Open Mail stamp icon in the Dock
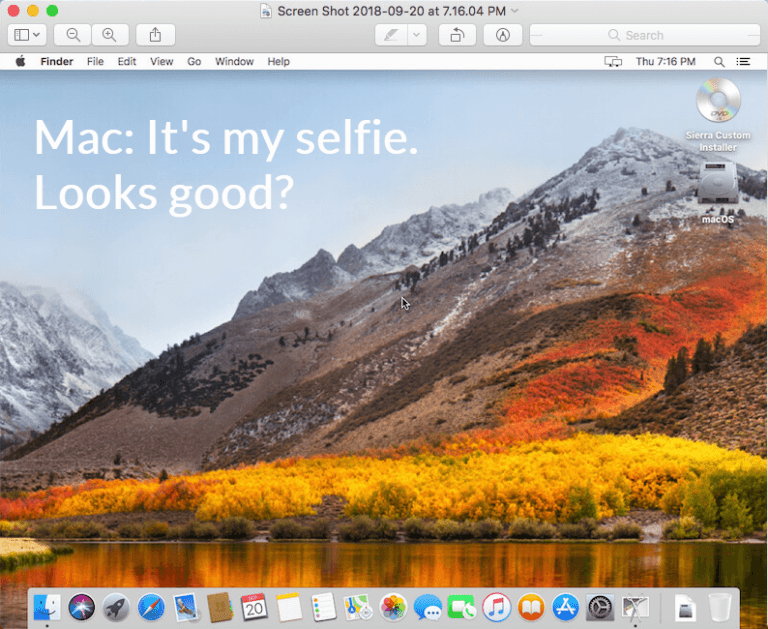Image resolution: width=768 pixels, height=629 pixels. 186,607
